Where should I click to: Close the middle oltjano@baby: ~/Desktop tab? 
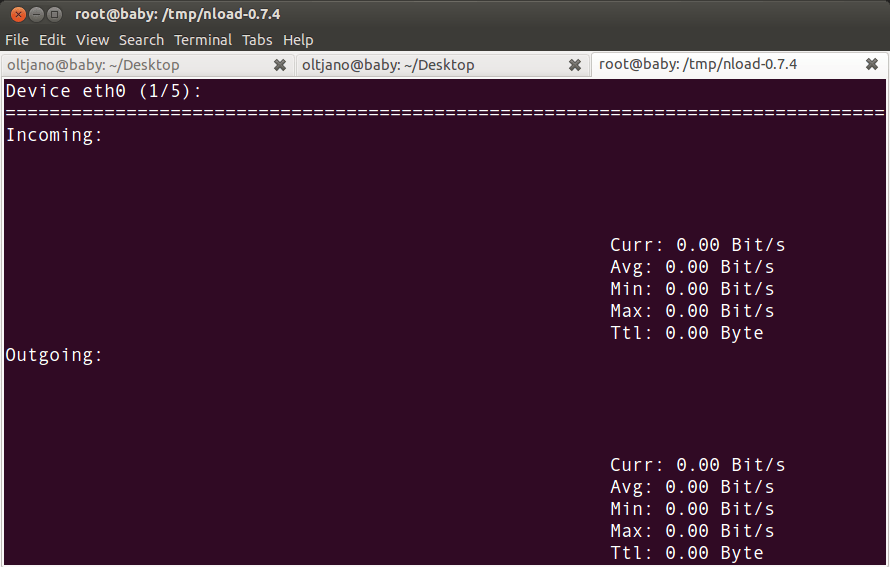pos(575,65)
